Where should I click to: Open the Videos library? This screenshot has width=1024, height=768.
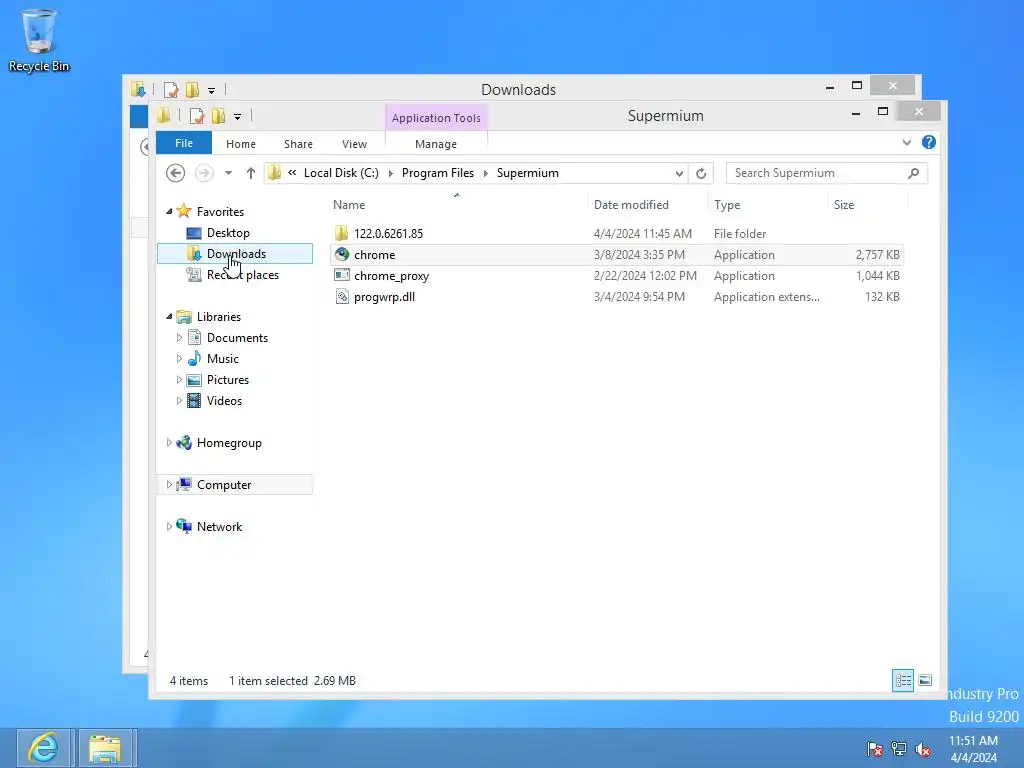(x=224, y=400)
